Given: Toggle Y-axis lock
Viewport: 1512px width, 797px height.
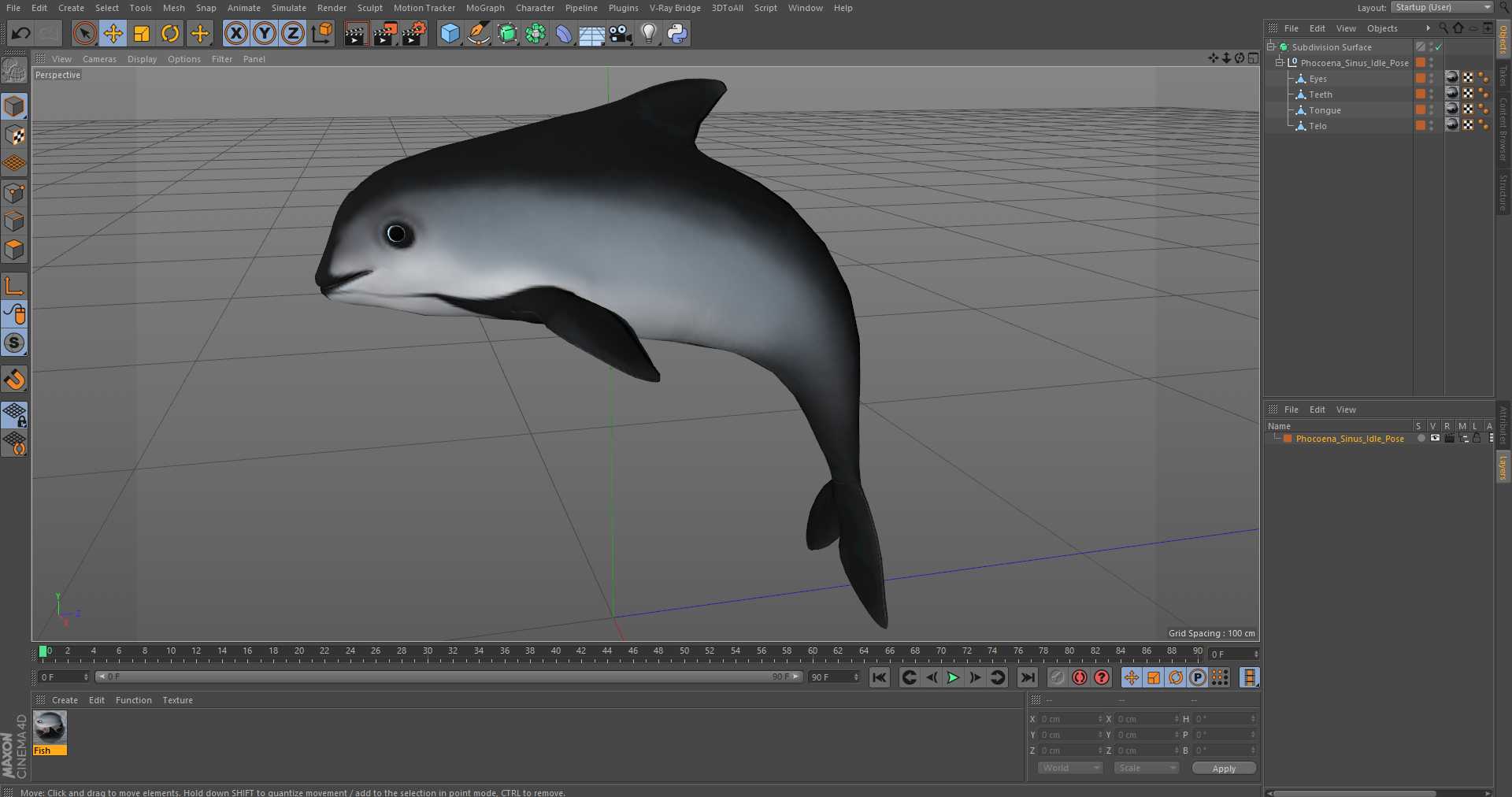Looking at the screenshot, I should click(265, 33).
